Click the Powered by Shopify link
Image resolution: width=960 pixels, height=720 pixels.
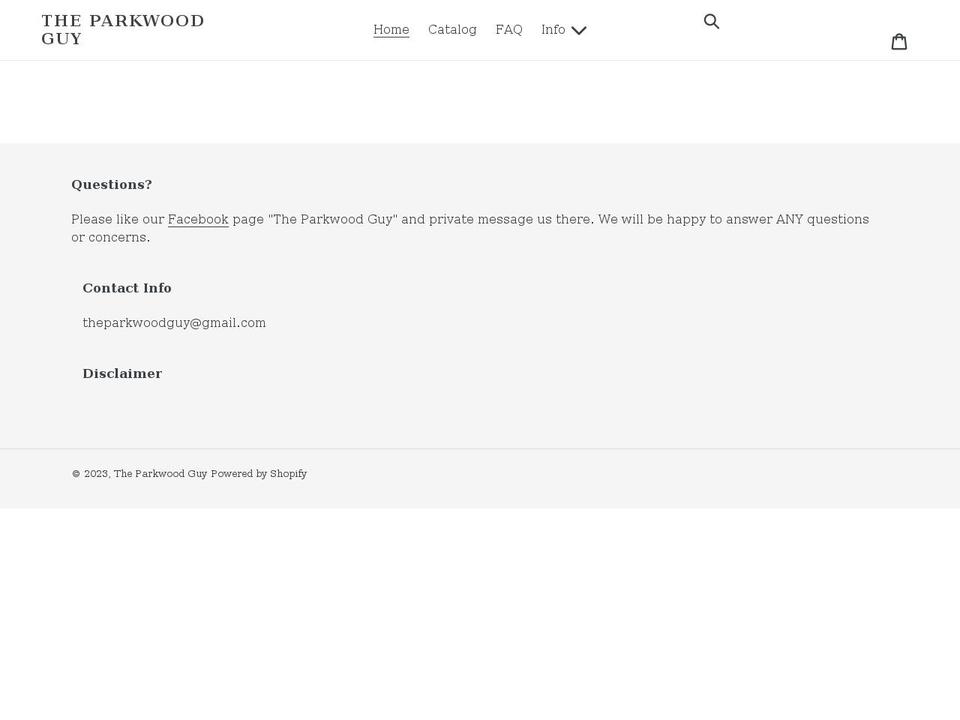(x=258, y=473)
